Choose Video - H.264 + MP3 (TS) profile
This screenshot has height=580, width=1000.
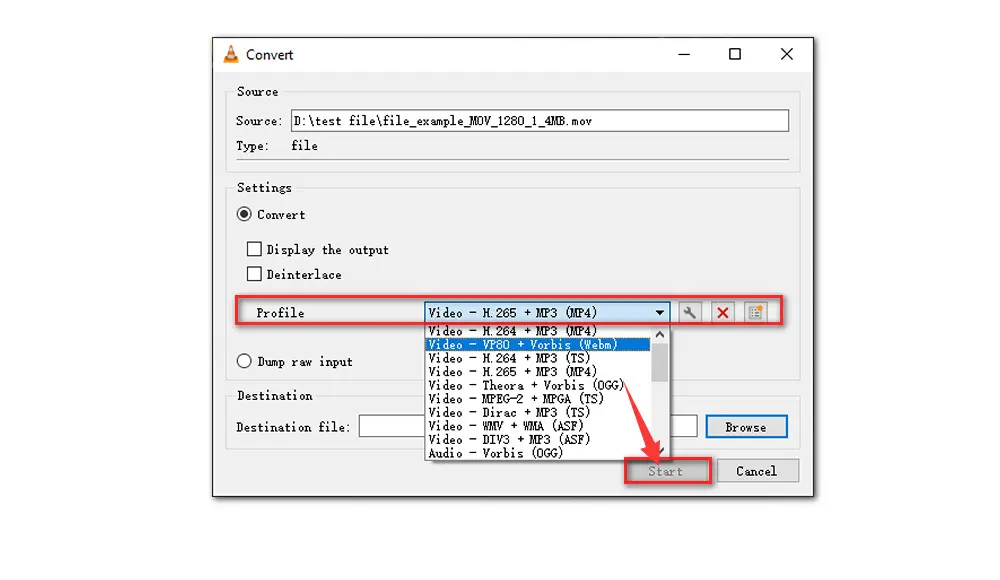click(538, 358)
